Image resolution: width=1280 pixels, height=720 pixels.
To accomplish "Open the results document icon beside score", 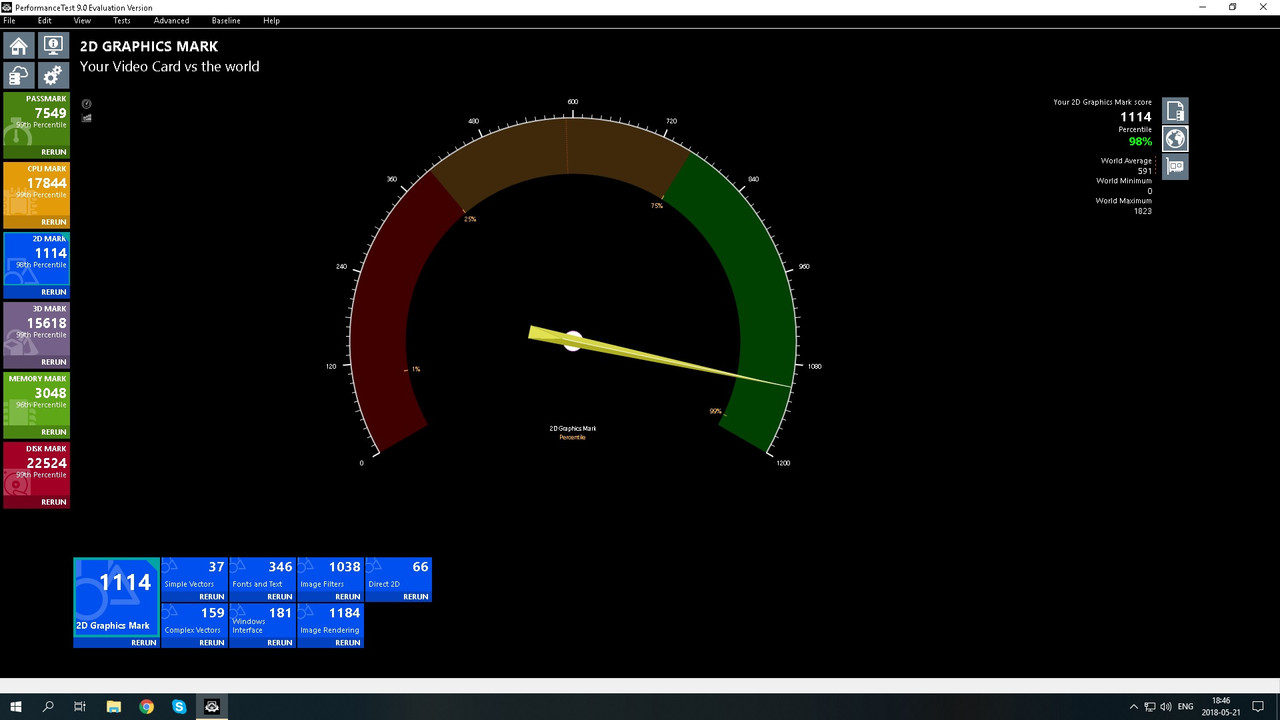I will (1175, 110).
